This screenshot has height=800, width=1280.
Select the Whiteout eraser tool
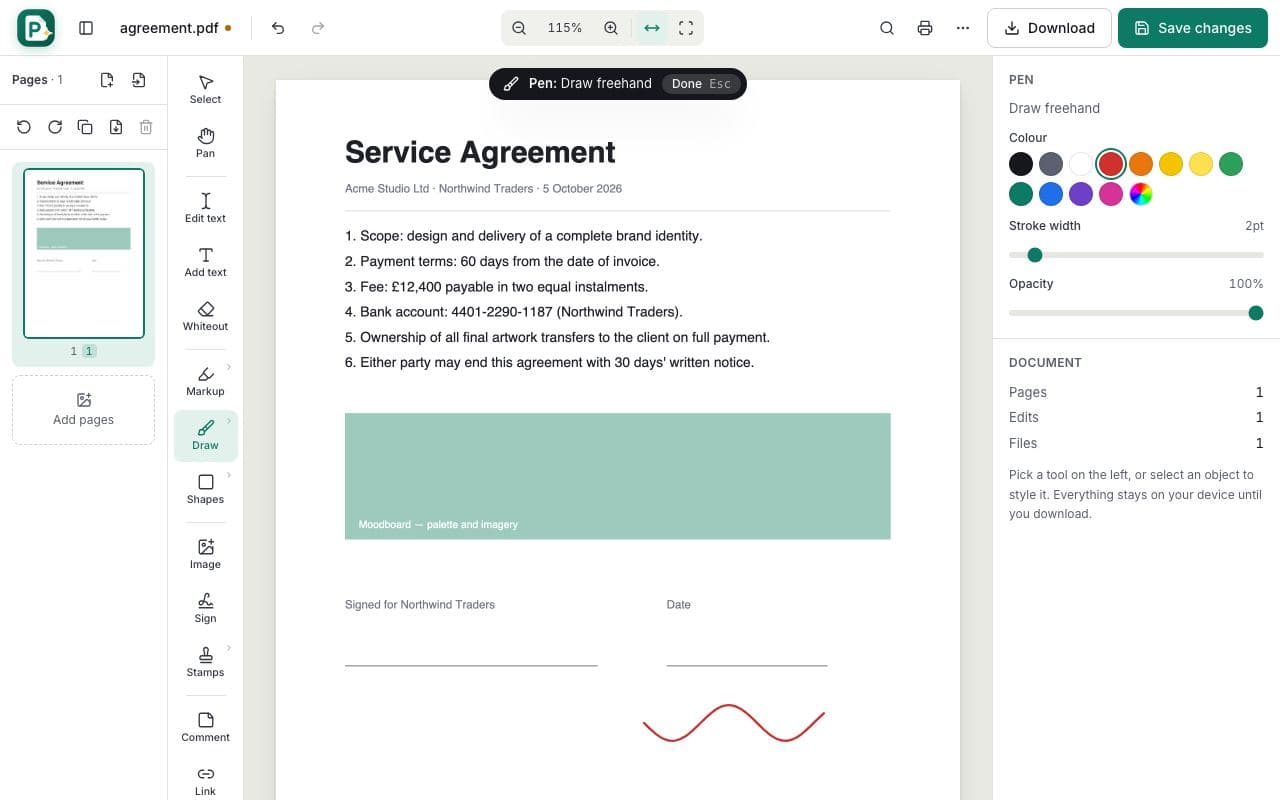pyautogui.click(x=205, y=315)
